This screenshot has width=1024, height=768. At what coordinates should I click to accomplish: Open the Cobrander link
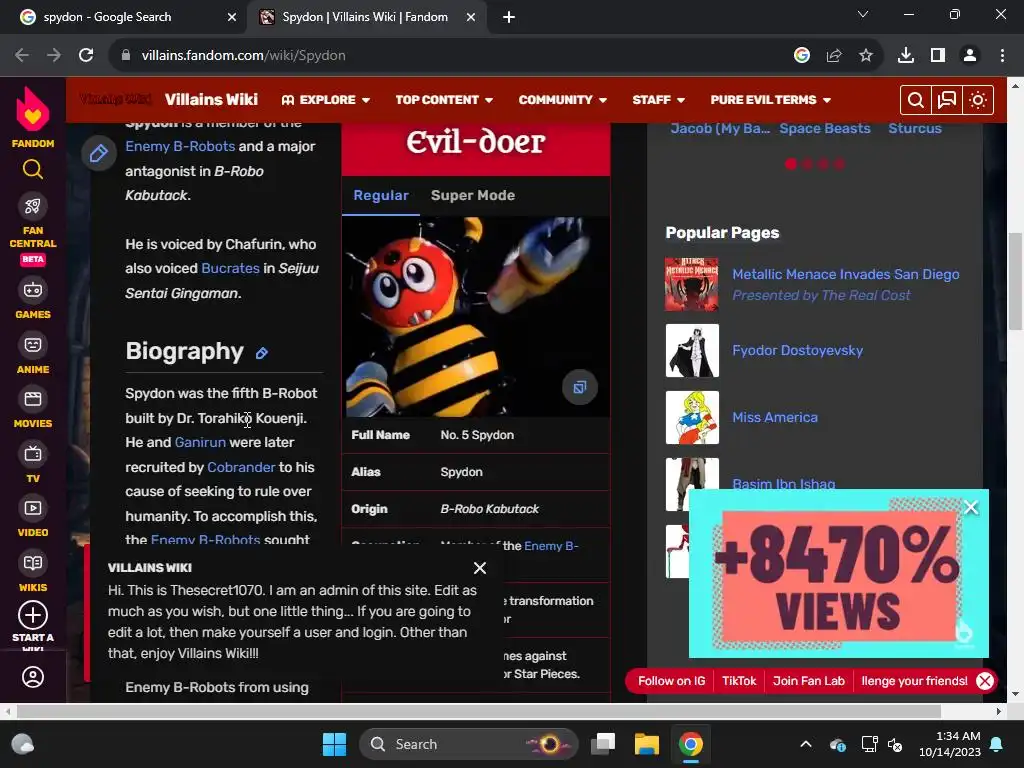coord(241,467)
